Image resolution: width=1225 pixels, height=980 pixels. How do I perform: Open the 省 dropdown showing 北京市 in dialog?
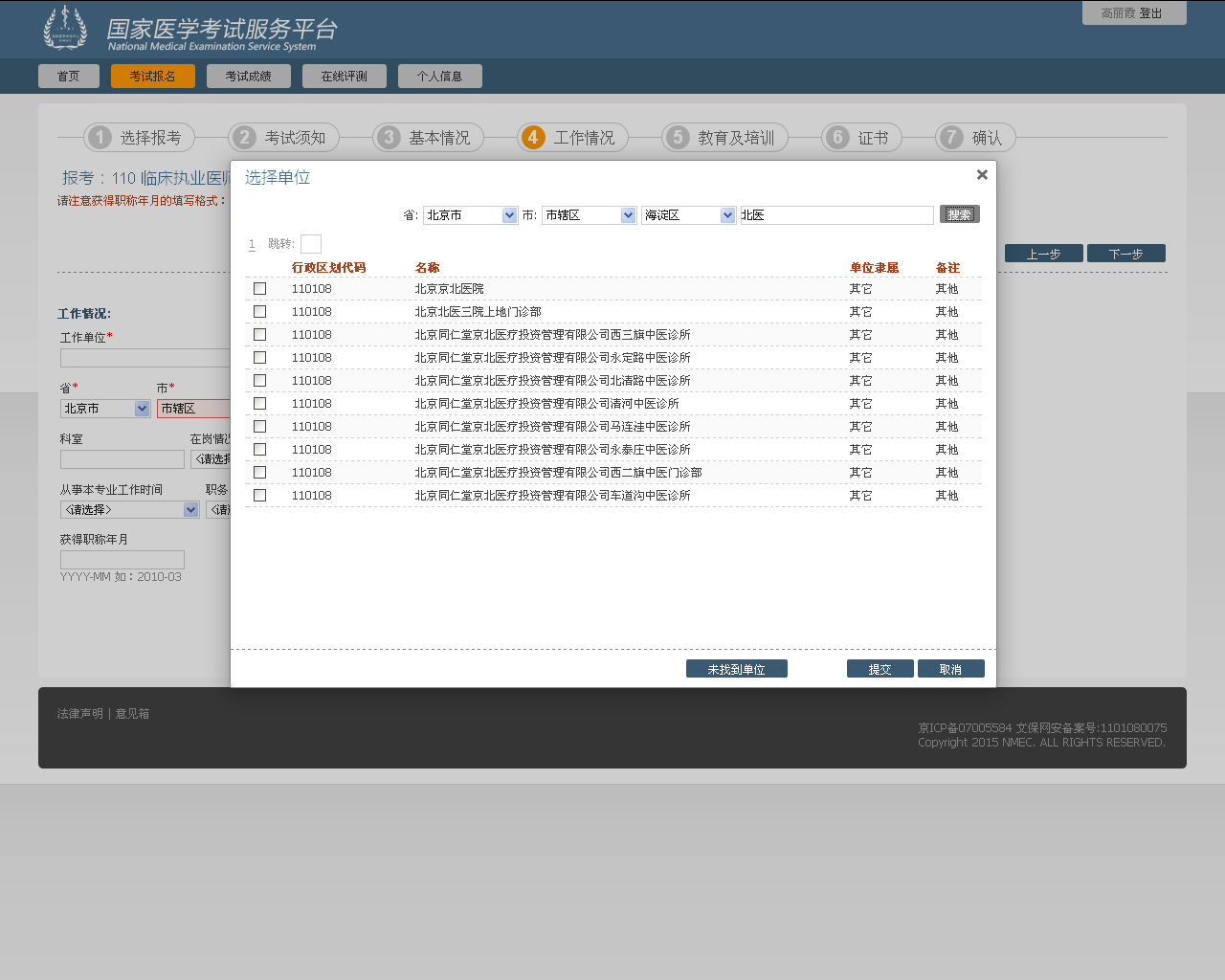pos(470,215)
